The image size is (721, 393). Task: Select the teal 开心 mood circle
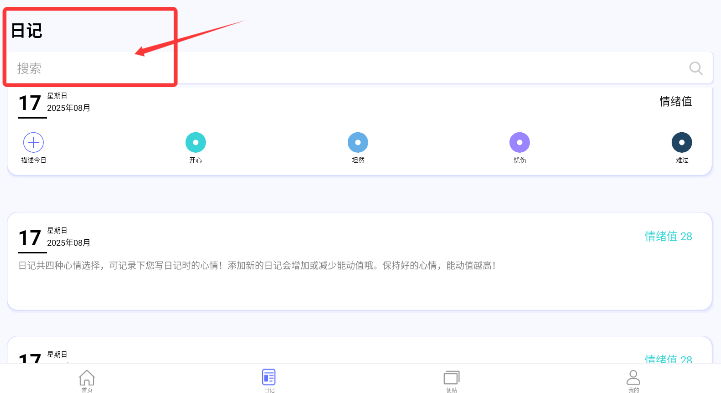(195, 142)
